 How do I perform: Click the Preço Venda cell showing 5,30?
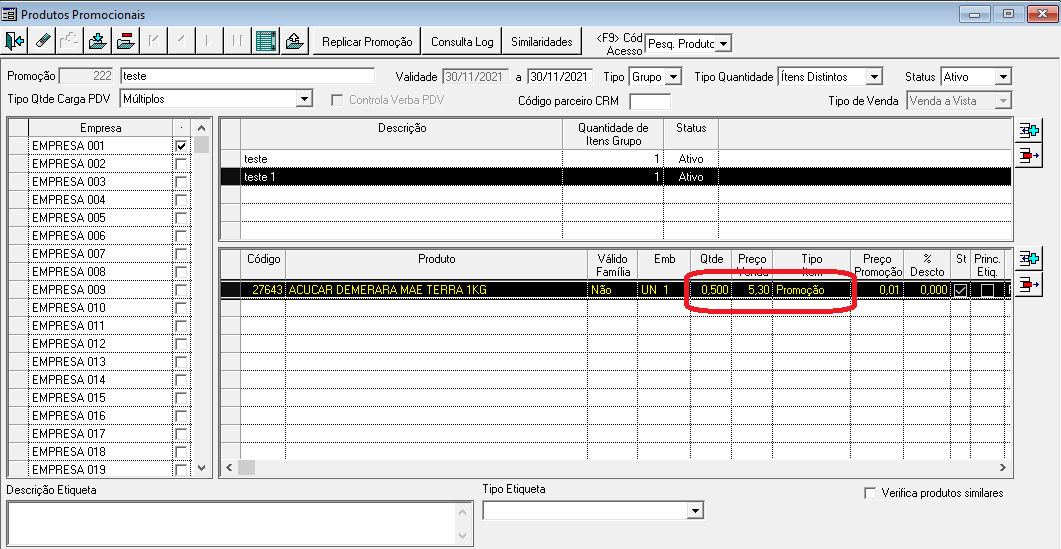click(x=752, y=290)
